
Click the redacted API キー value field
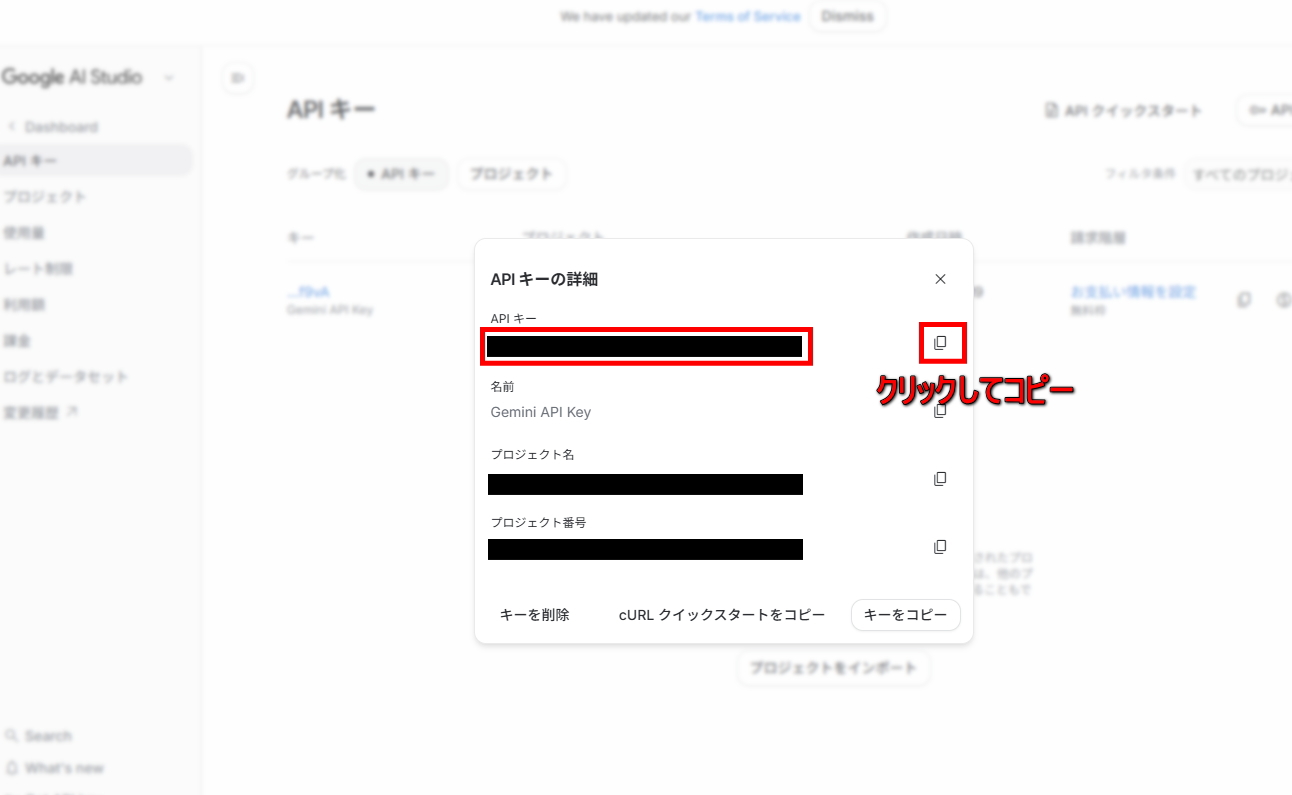pyautogui.click(x=645, y=346)
